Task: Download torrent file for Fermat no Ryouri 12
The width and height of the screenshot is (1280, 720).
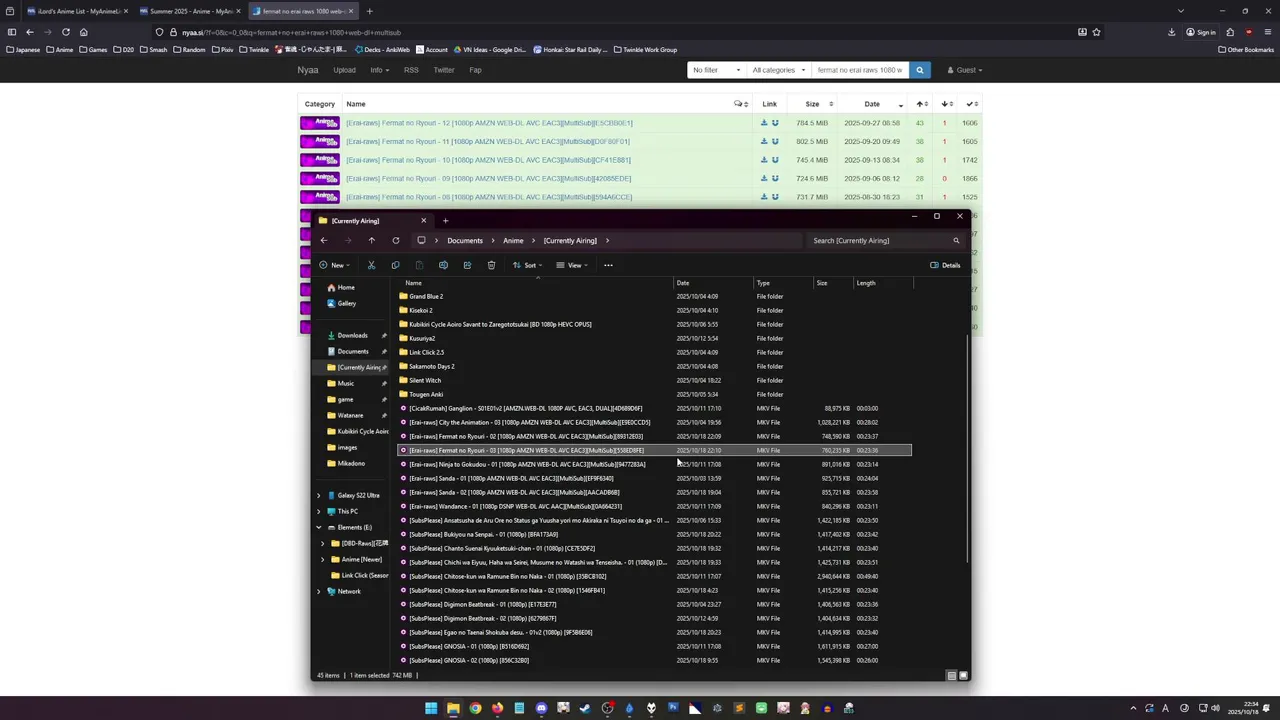Action: 764,123
